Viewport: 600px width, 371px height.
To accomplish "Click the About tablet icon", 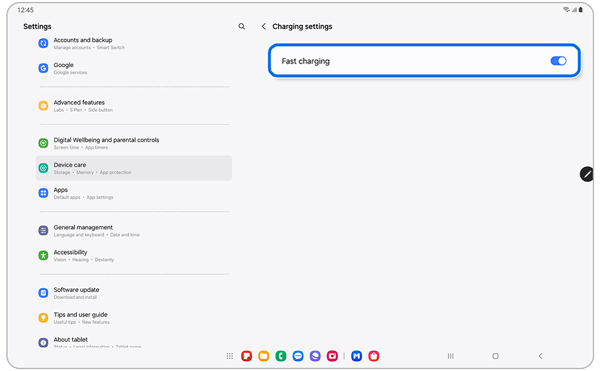I will (x=43, y=342).
